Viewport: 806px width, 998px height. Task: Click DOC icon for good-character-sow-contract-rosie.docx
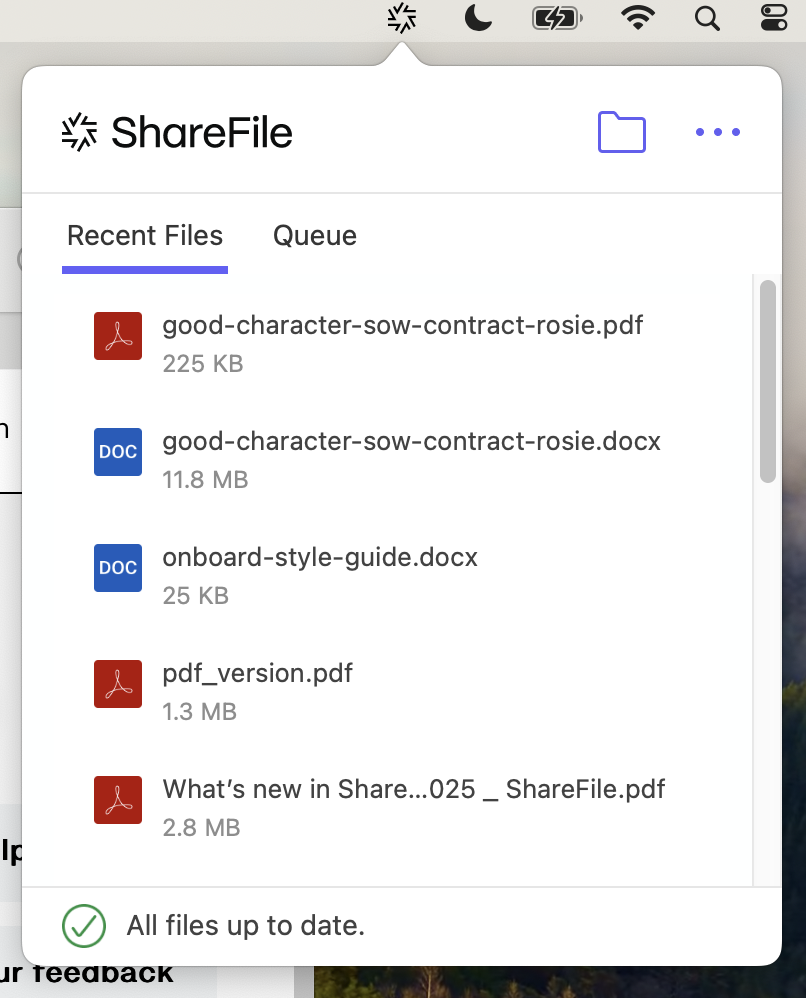click(118, 452)
